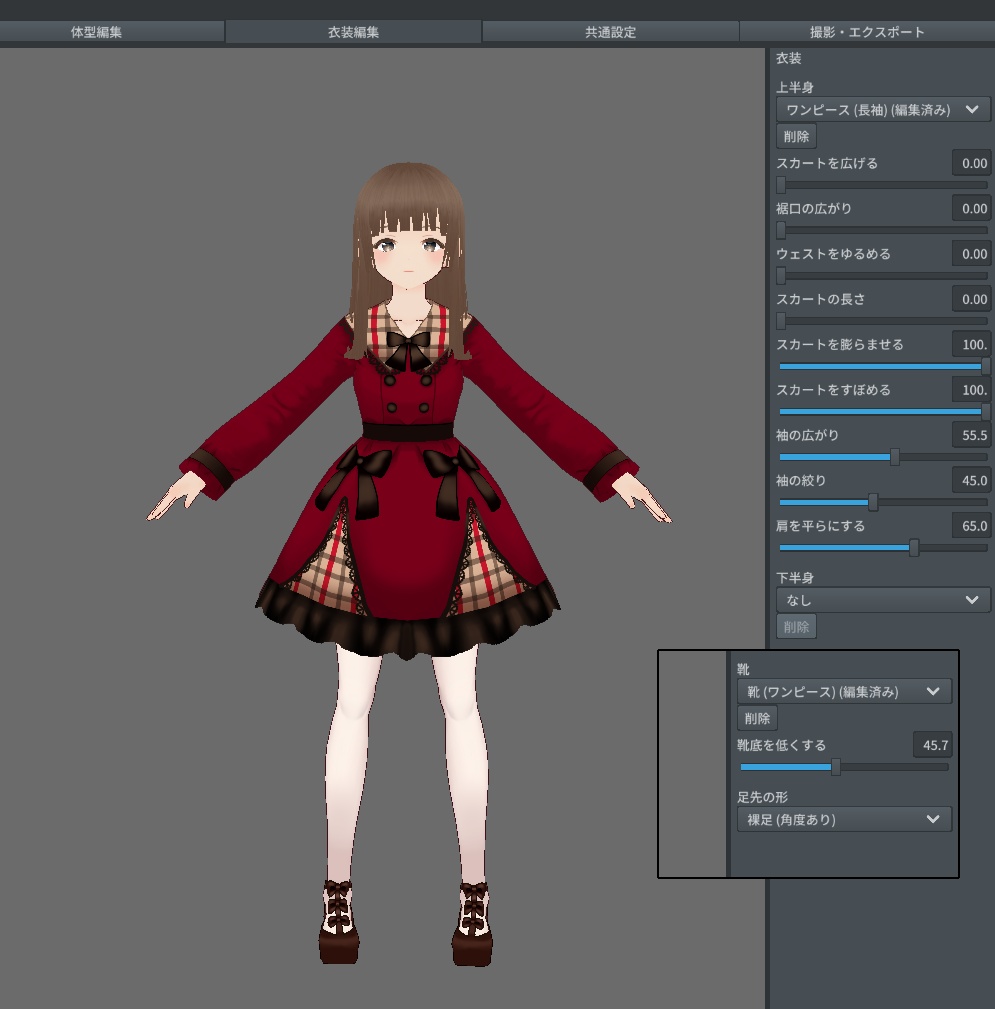
Task: Click the 靴底を低くする slider handle
Action: coord(837,766)
